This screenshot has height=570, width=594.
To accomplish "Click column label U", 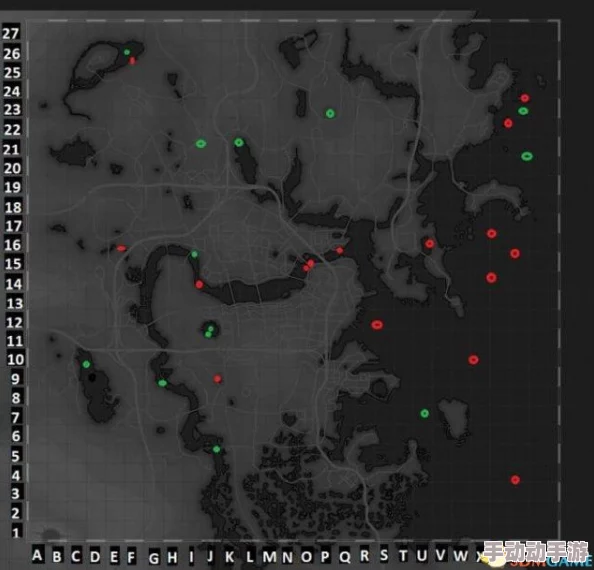I will 422,556.
